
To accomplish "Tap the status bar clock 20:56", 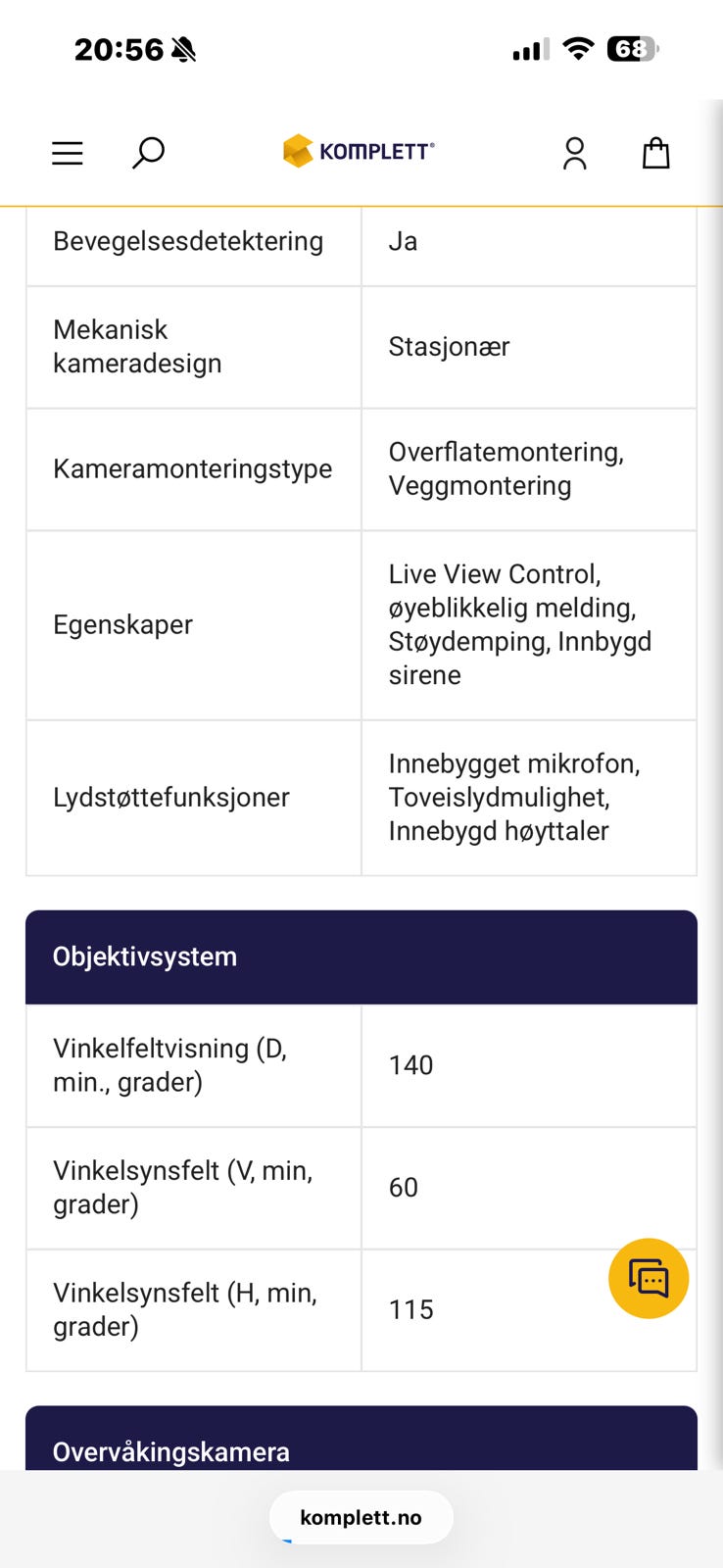I will 119,49.
